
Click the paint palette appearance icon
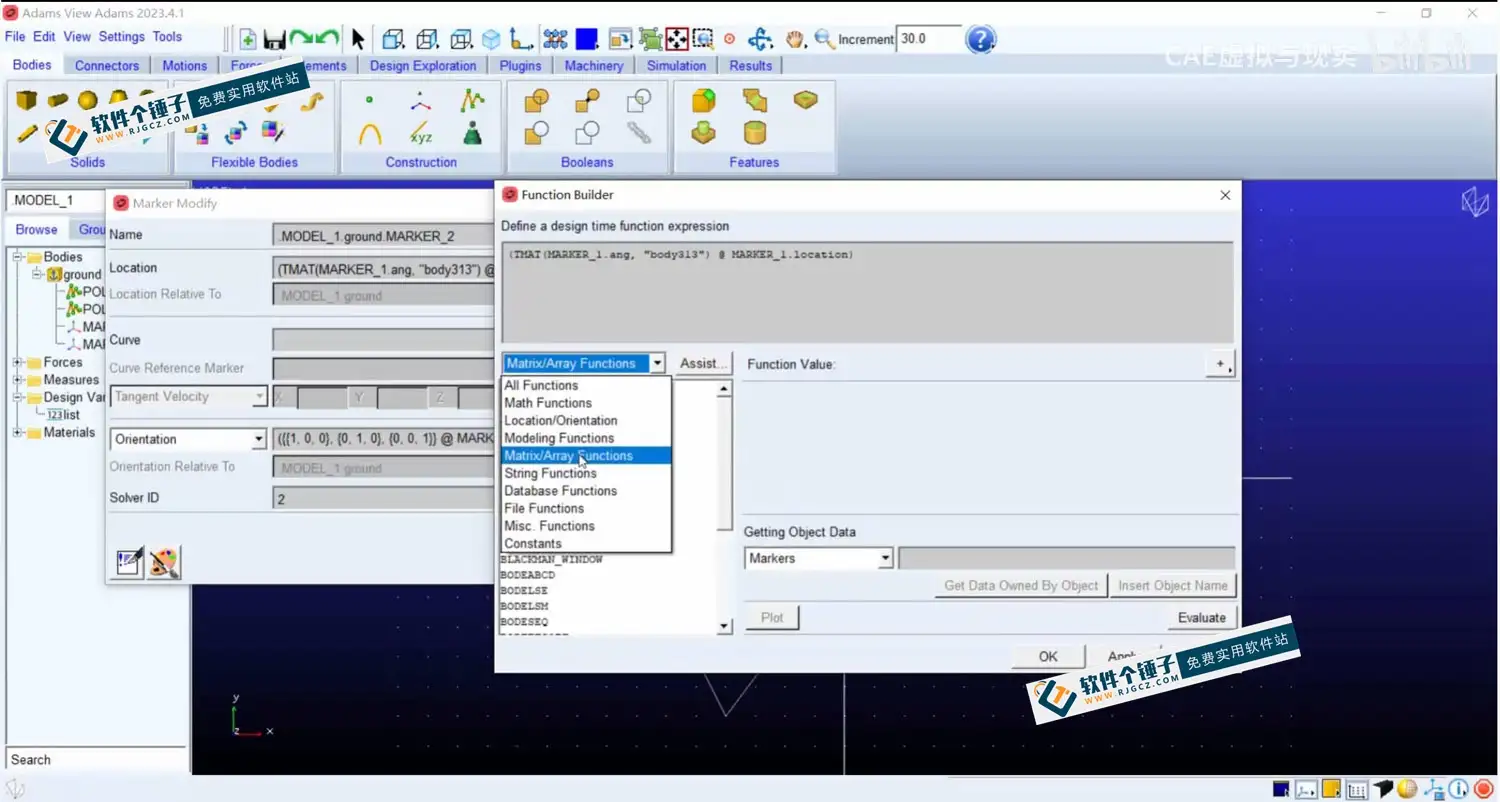[x=164, y=562]
